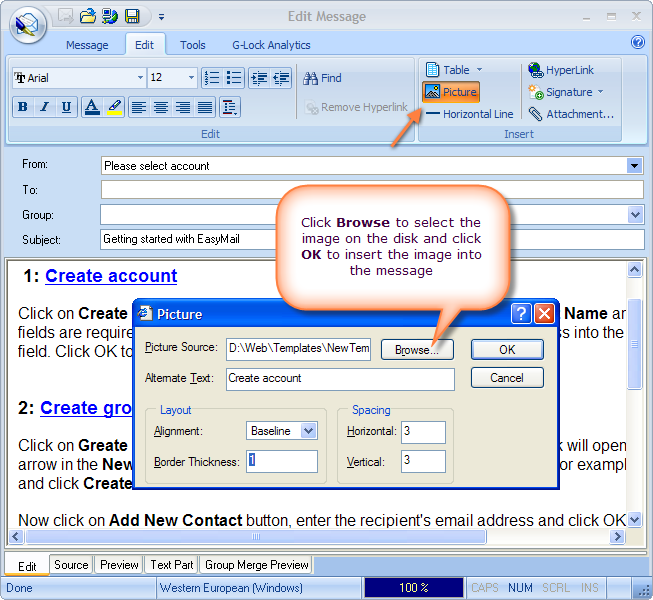The width and height of the screenshot is (653, 600).
Task: Click the 100 % zoom status indicator
Action: tap(414, 588)
